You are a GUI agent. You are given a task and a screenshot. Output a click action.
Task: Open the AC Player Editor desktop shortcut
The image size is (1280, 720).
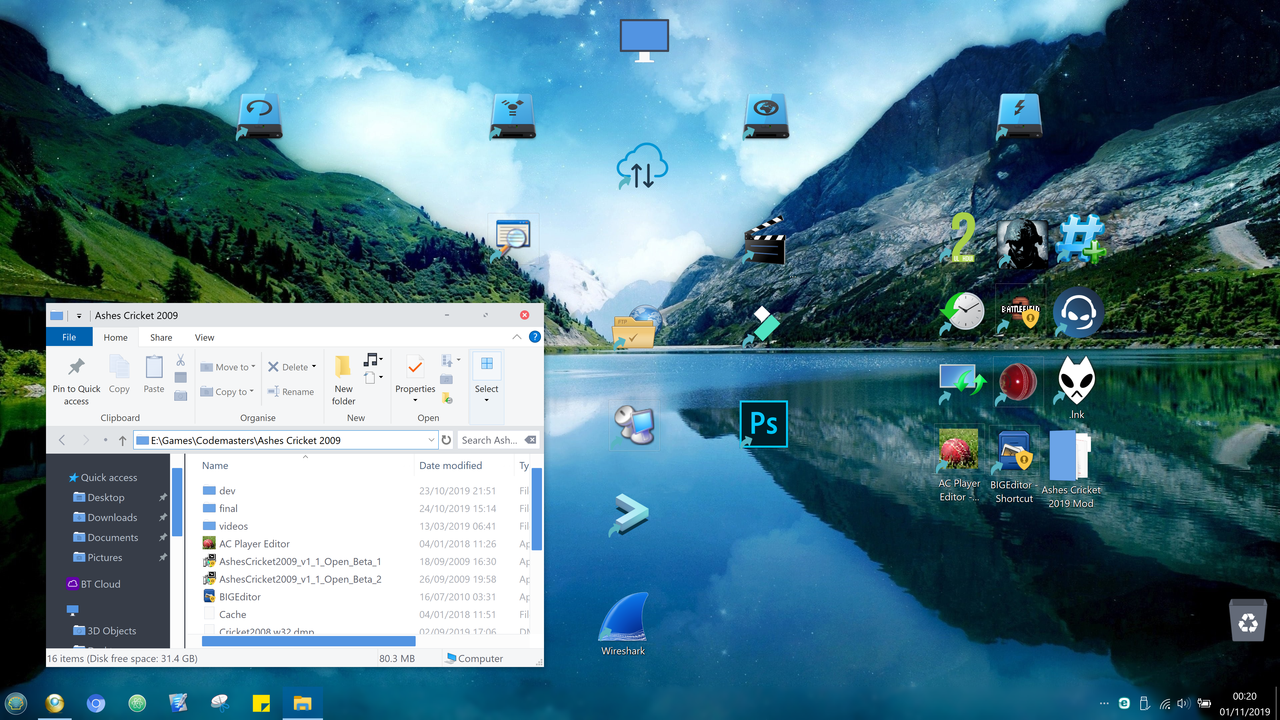coord(959,464)
